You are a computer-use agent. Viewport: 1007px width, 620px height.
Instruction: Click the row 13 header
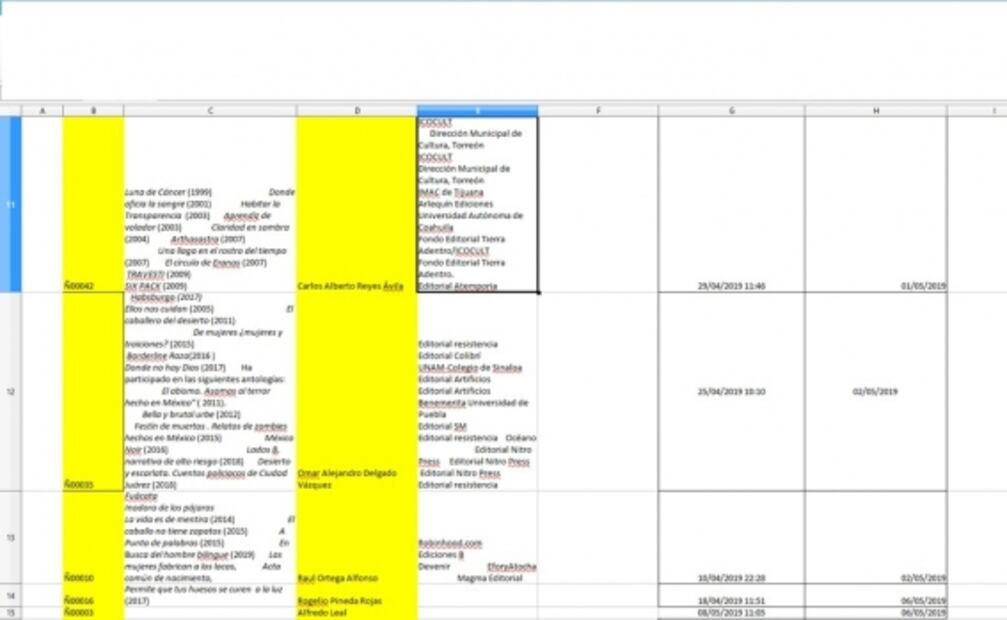[x=10, y=538]
